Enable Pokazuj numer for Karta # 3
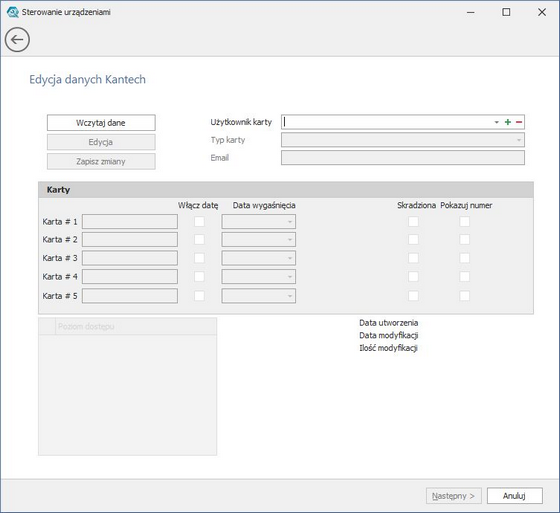This screenshot has width=560, height=513. (465, 258)
